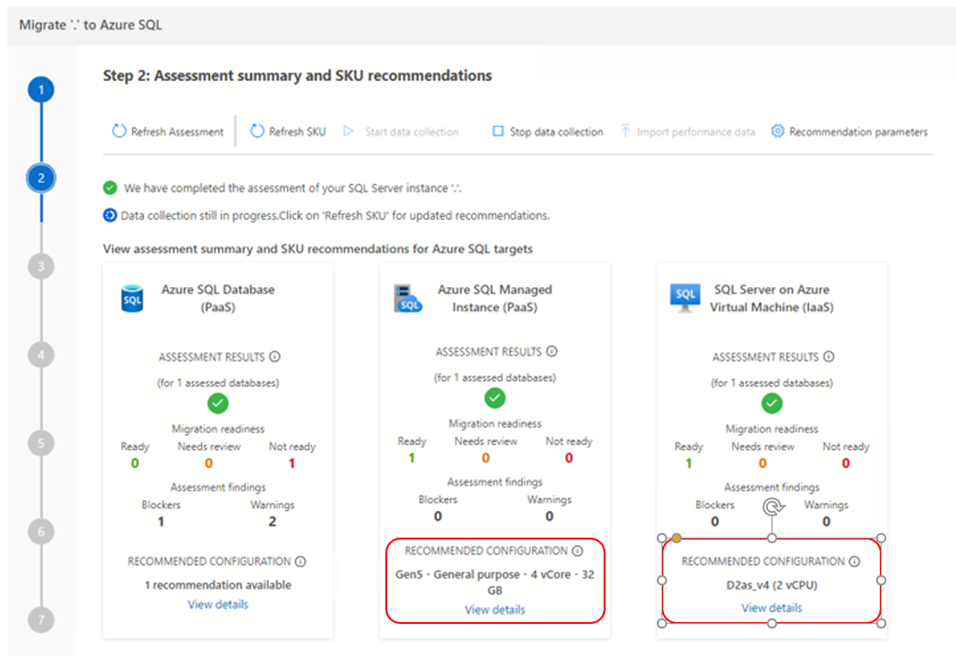Open View details for Managed Instance

tap(495, 610)
